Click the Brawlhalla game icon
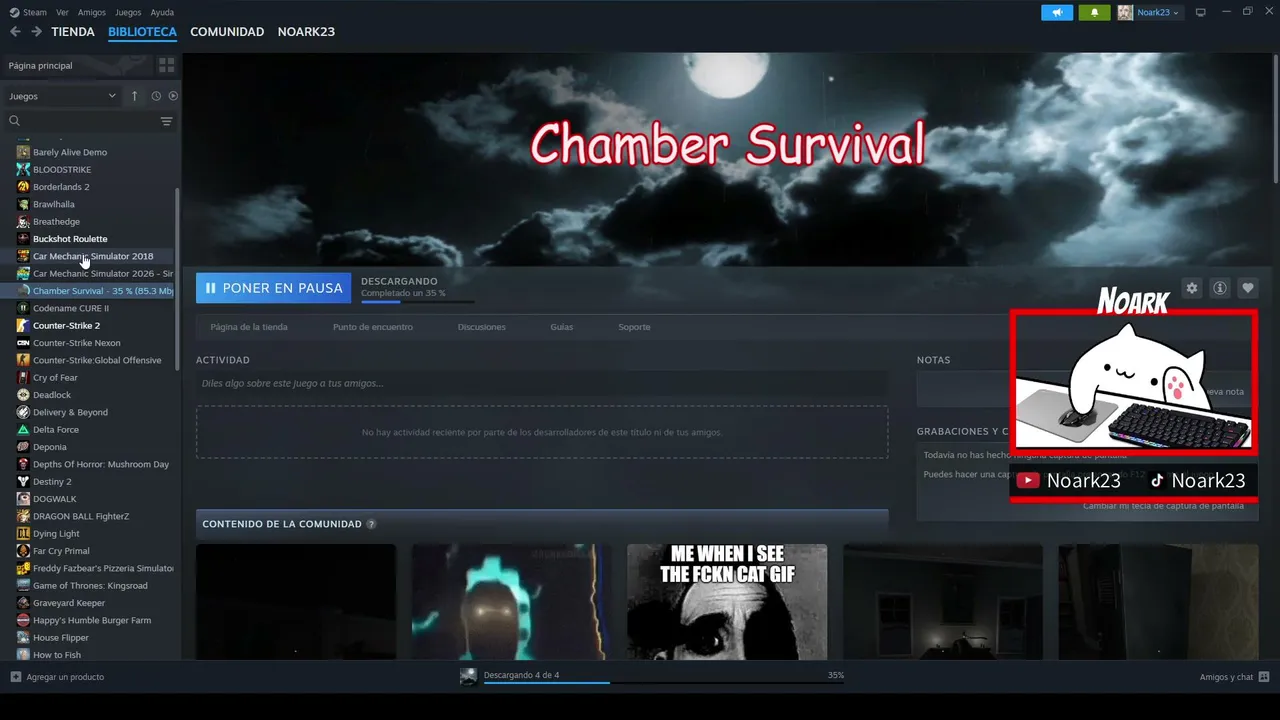The height and width of the screenshot is (720, 1280). pyautogui.click(x=23, y=204)
